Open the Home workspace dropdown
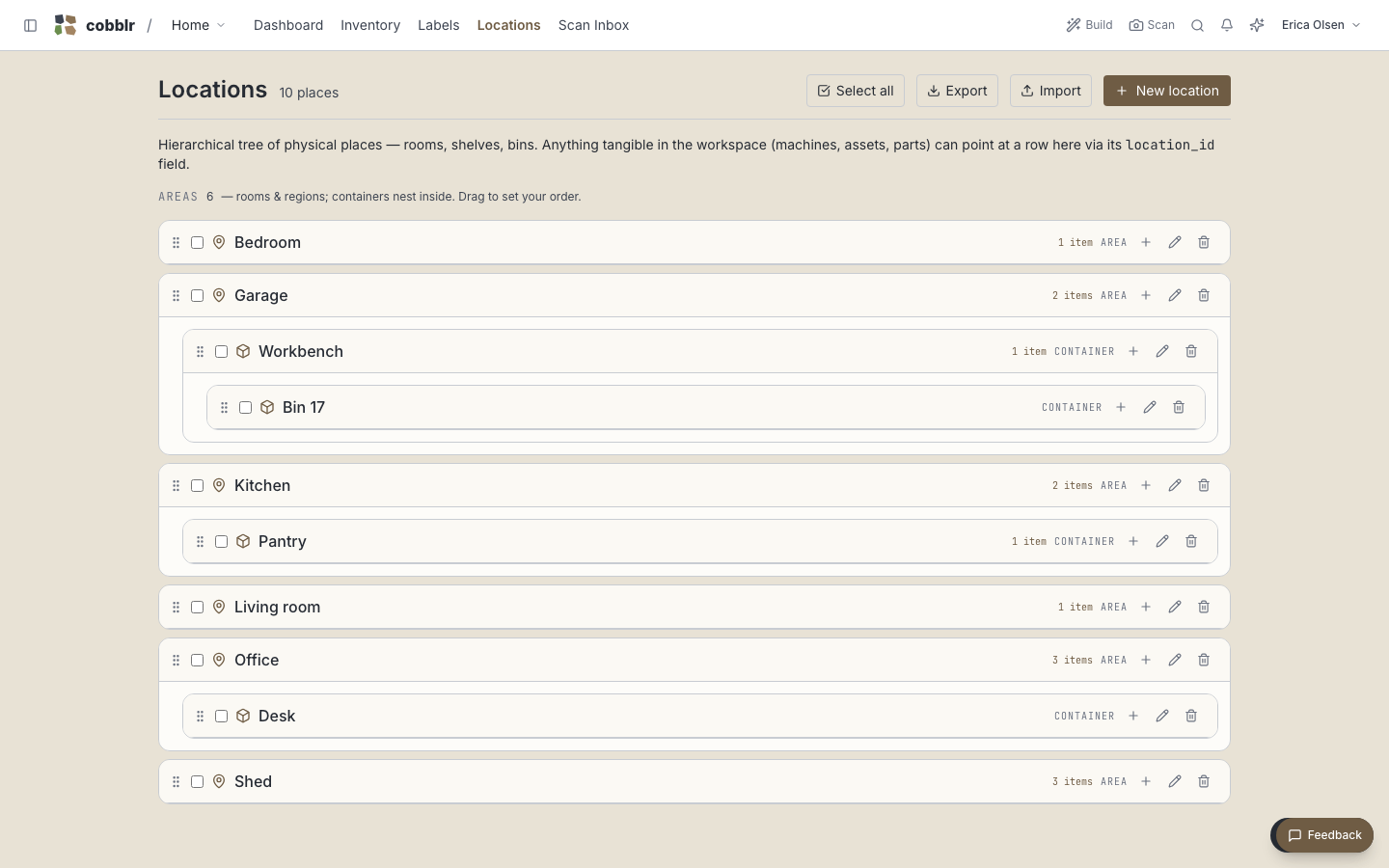The image size is (1389, 868). pos(198,25)
